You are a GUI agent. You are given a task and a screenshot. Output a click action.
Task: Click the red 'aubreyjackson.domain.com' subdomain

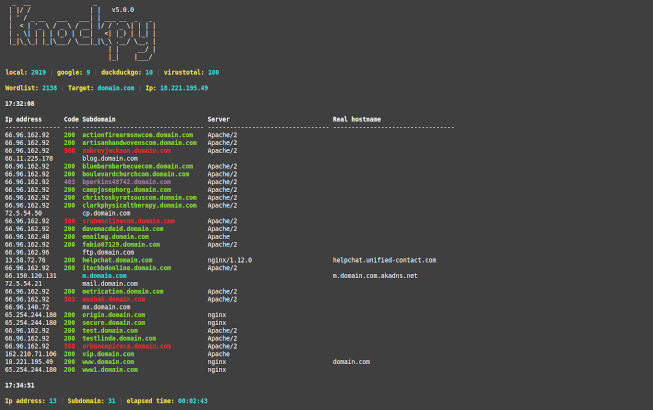pyautogui.click(x=126, y=151)
